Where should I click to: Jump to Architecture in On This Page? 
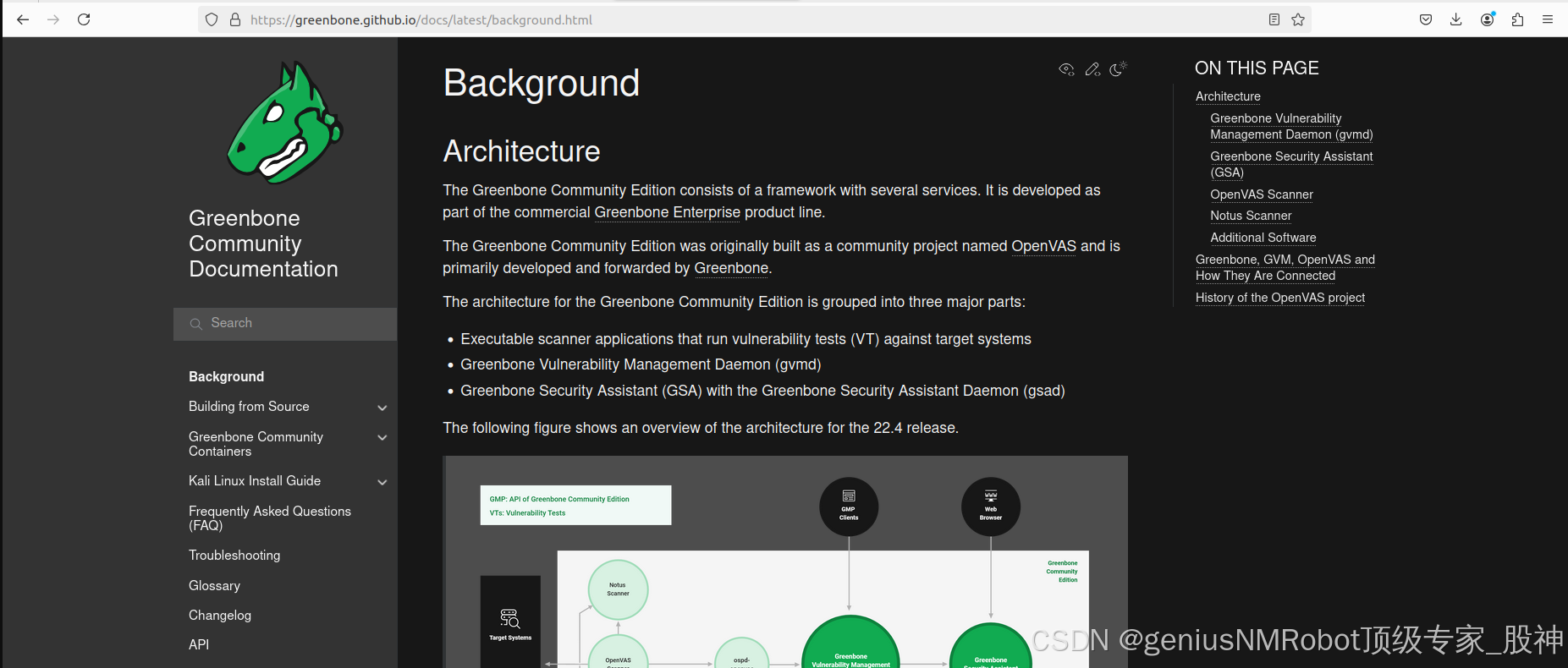pos(1228,96)
